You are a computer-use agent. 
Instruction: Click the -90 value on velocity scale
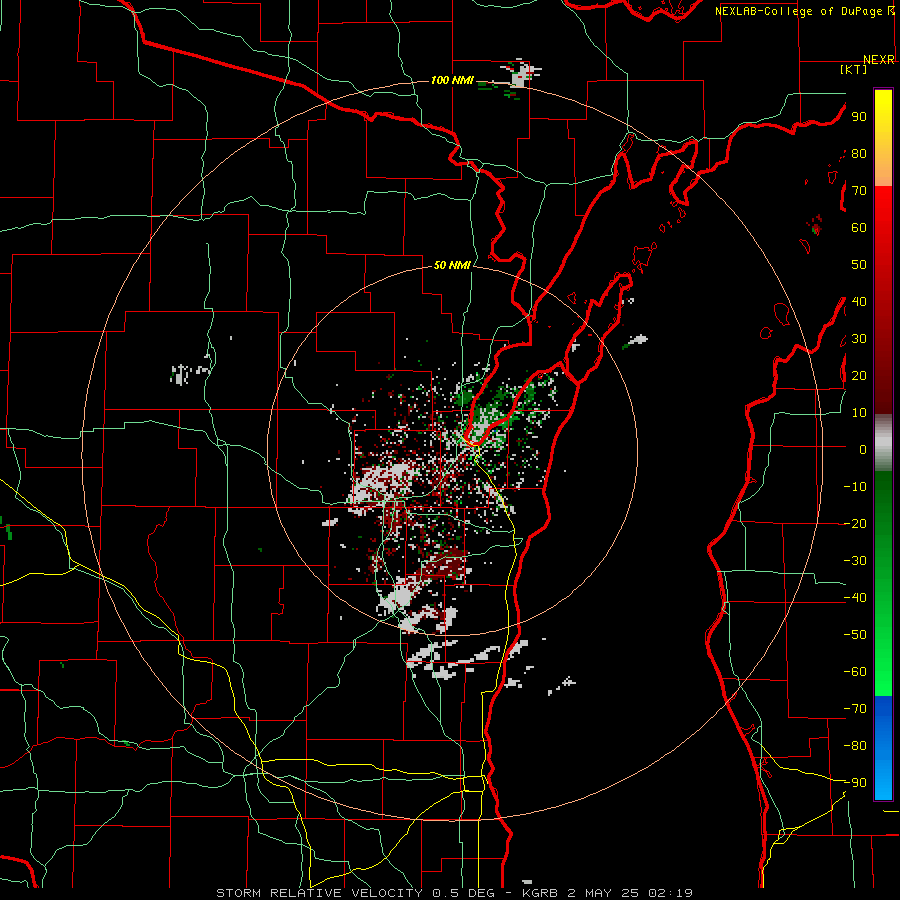point(855,783)
